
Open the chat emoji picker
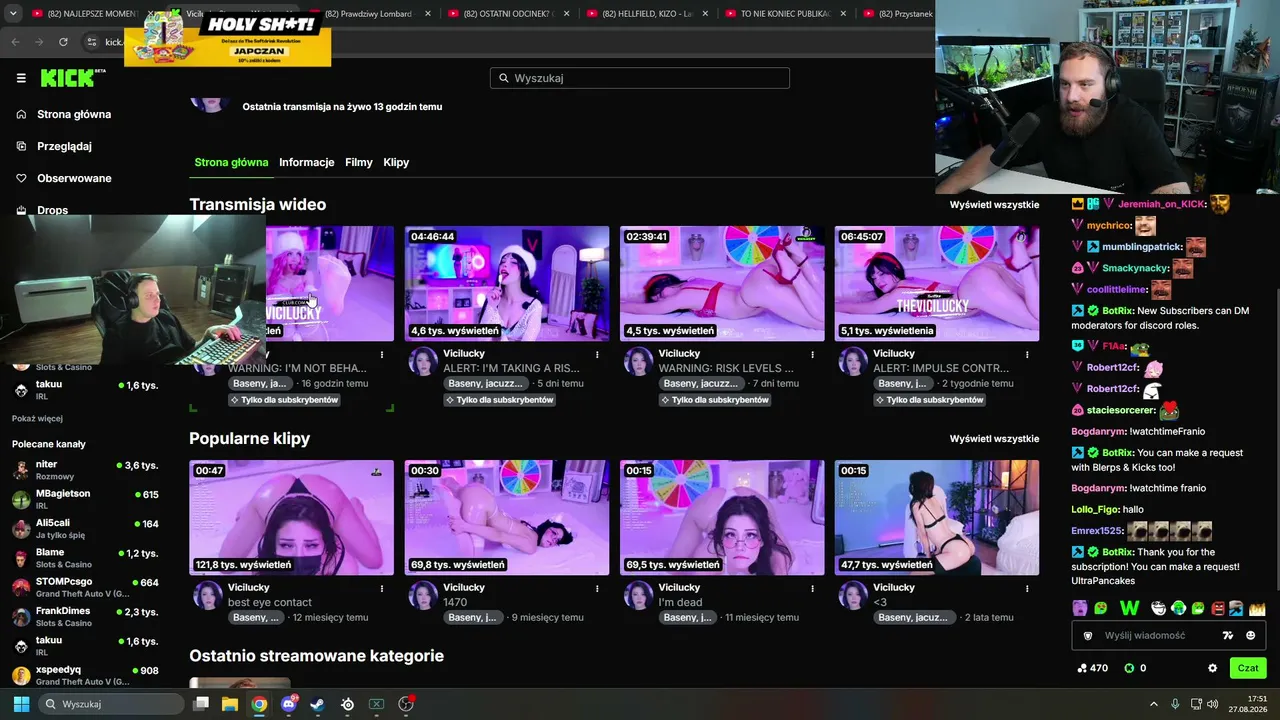[x=1251, y=635]
